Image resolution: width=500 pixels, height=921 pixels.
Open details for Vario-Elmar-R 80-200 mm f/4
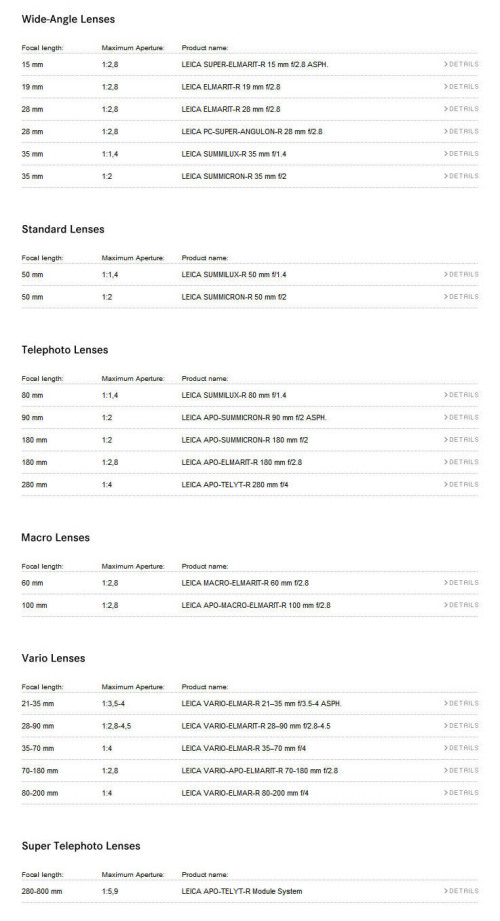tap(461, 793)
